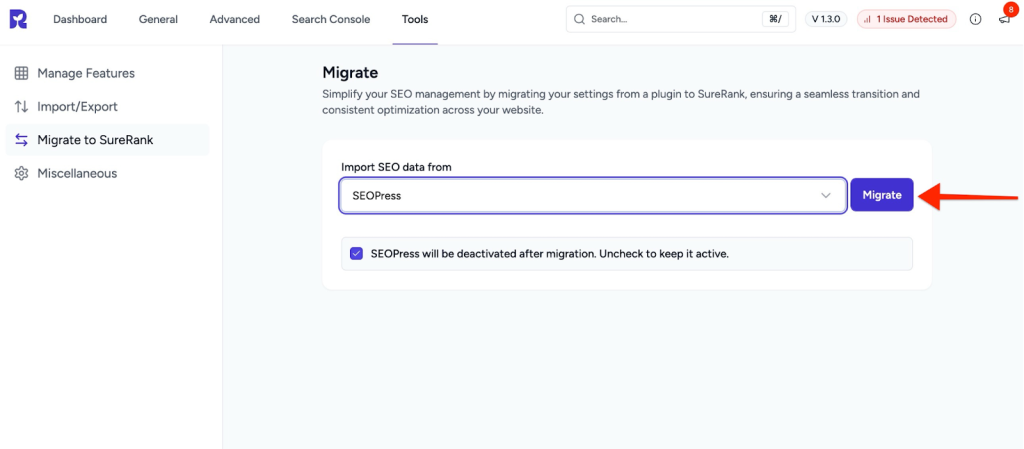Focus the Search input field
The image size is (1024, 449).
680,19
